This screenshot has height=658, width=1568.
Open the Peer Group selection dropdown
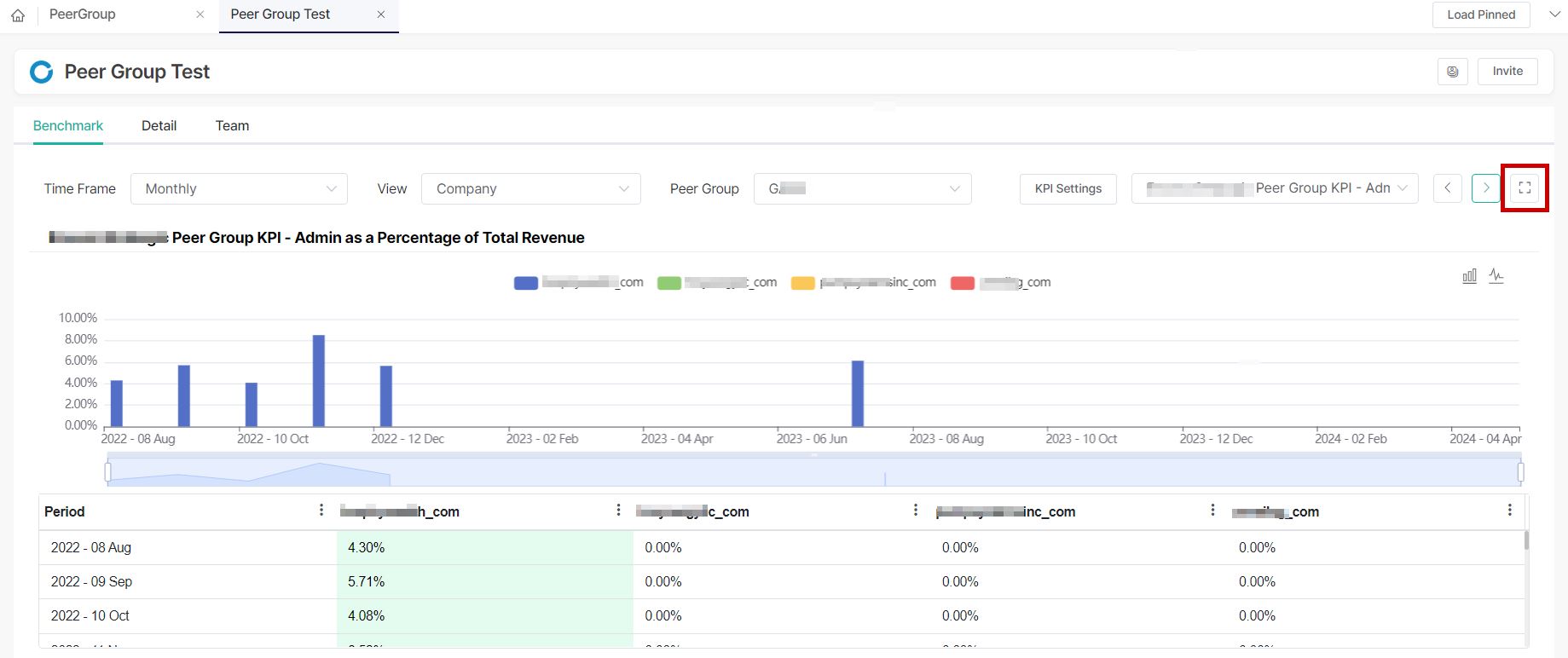click(862, 189)
